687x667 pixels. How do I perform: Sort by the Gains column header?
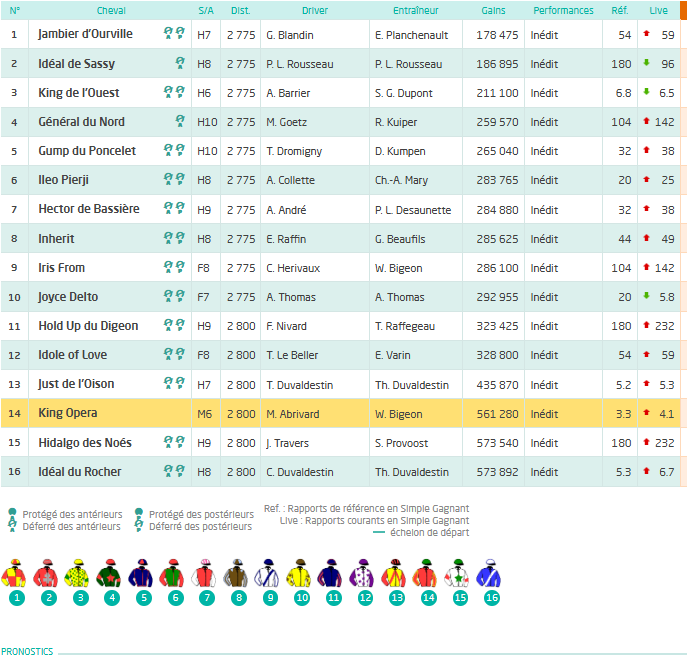pyautogui.click(x=493, y=11)
